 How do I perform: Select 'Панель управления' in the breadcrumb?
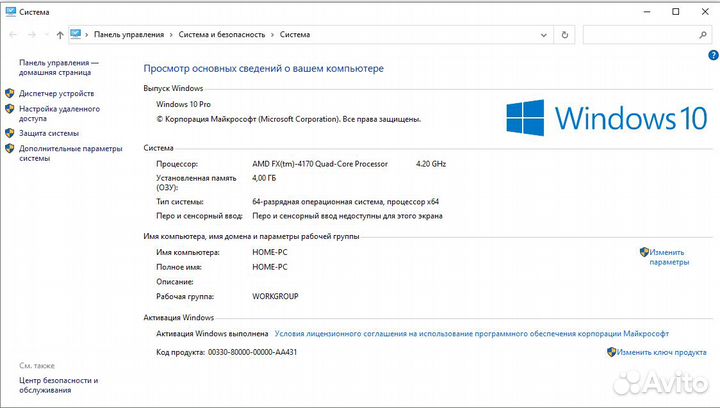pos(129,34)
